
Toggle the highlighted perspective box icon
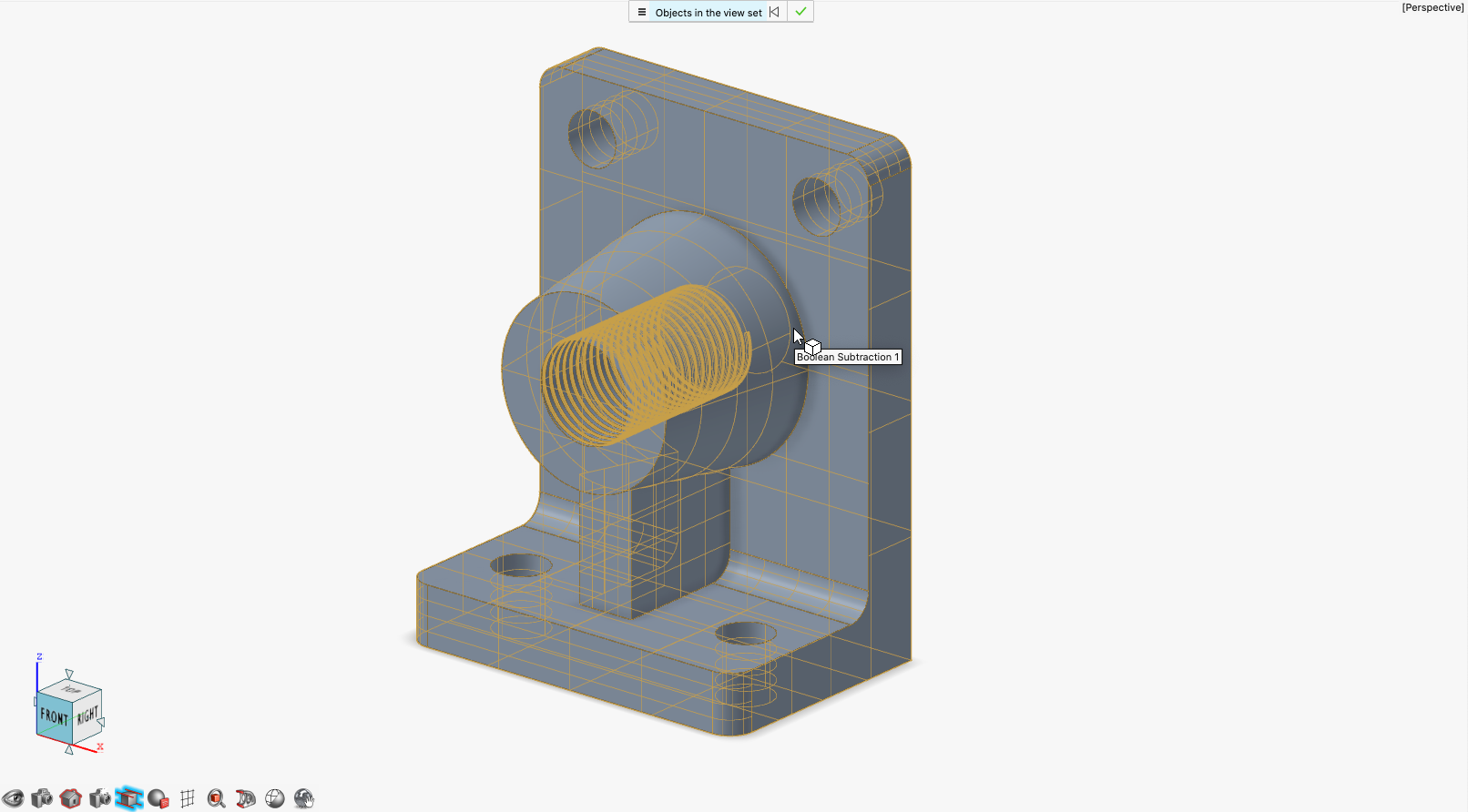(x=129, y=798)
